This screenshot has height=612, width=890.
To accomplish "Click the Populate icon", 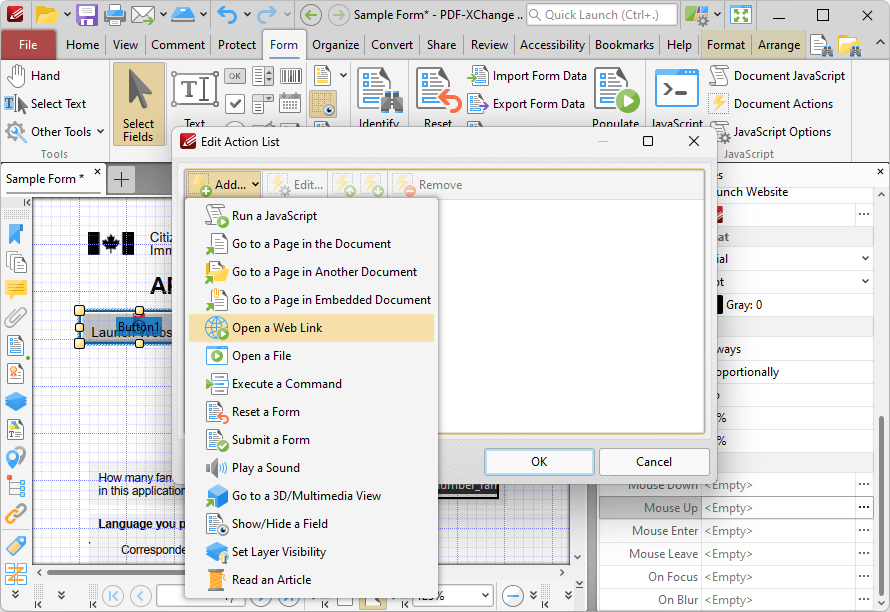I will [616, 90].
